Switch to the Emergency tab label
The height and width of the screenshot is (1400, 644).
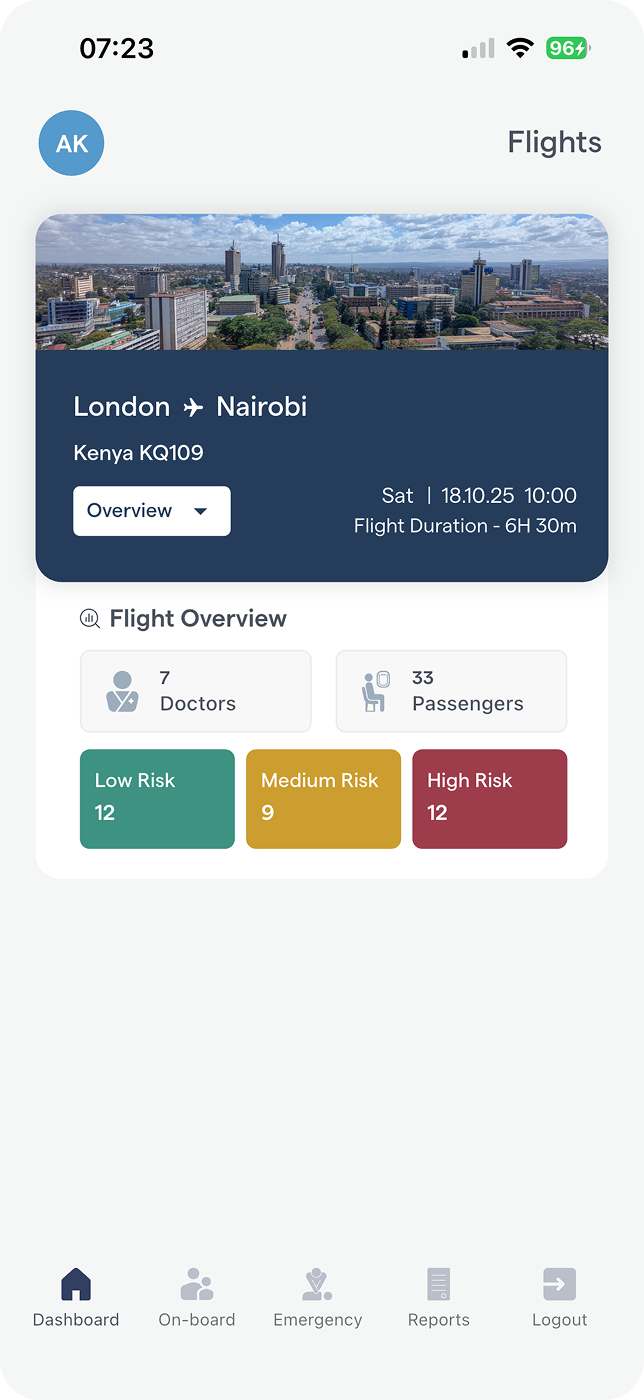click(317, 1320)
